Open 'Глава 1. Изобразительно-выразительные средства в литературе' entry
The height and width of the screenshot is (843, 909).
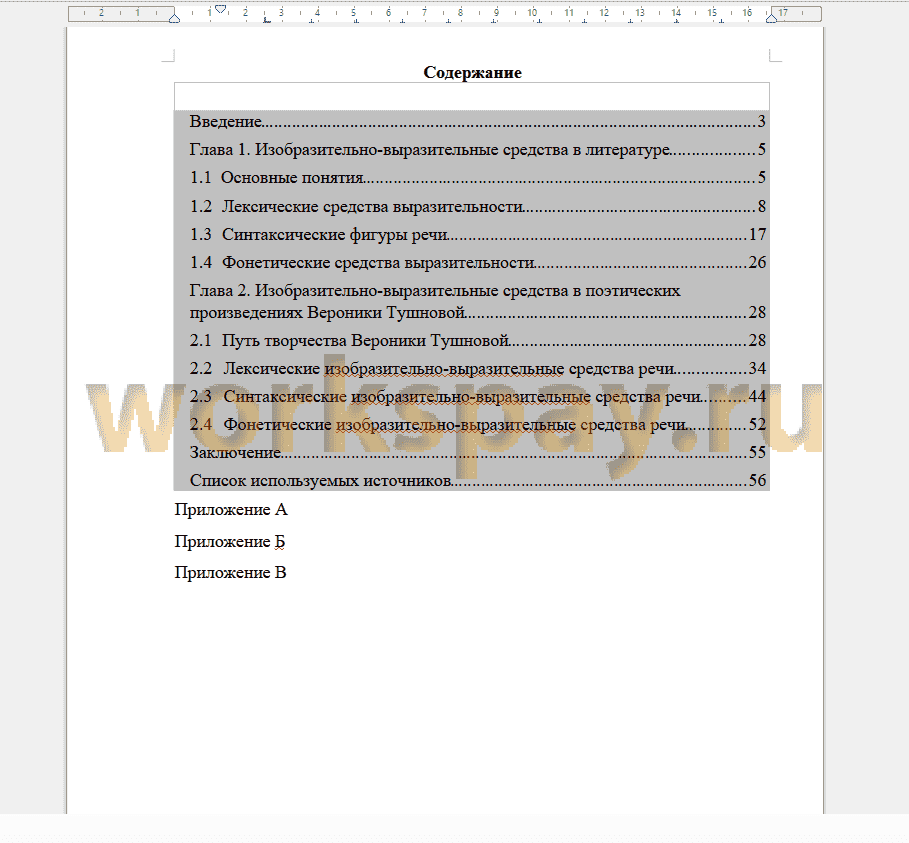tap(478, 150)
